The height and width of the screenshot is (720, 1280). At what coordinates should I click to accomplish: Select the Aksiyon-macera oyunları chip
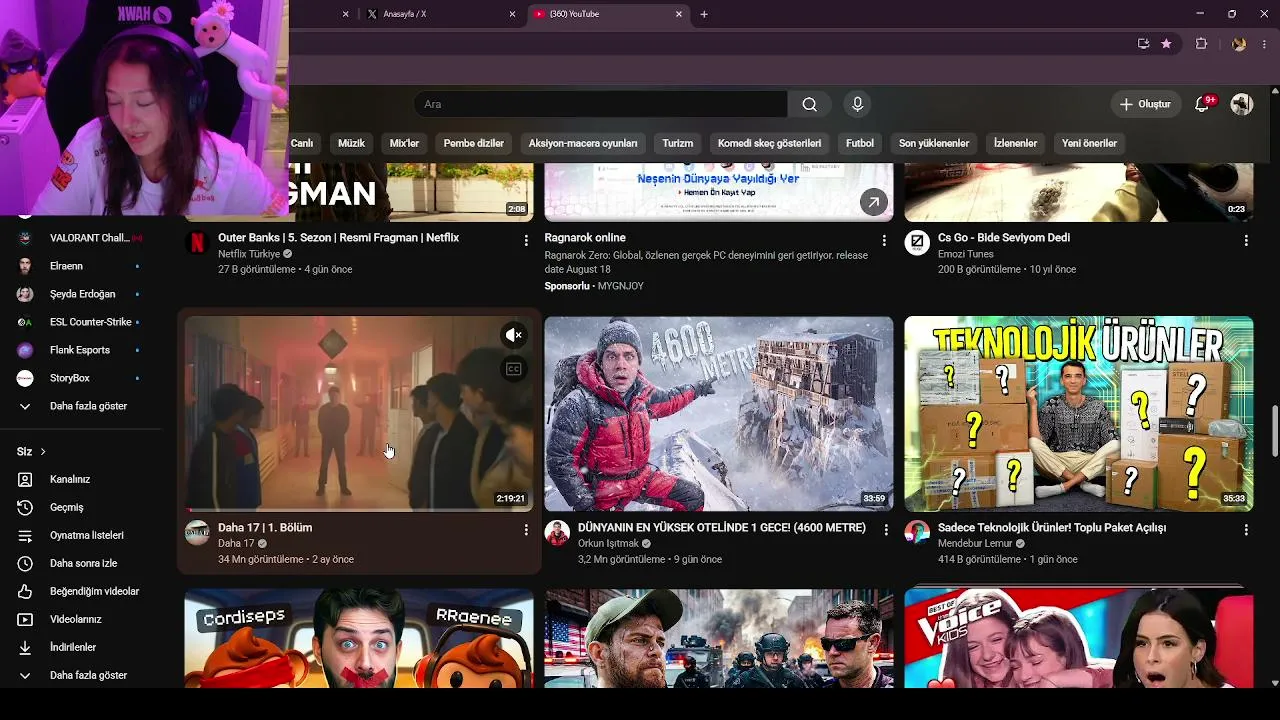tap(583, 143)
